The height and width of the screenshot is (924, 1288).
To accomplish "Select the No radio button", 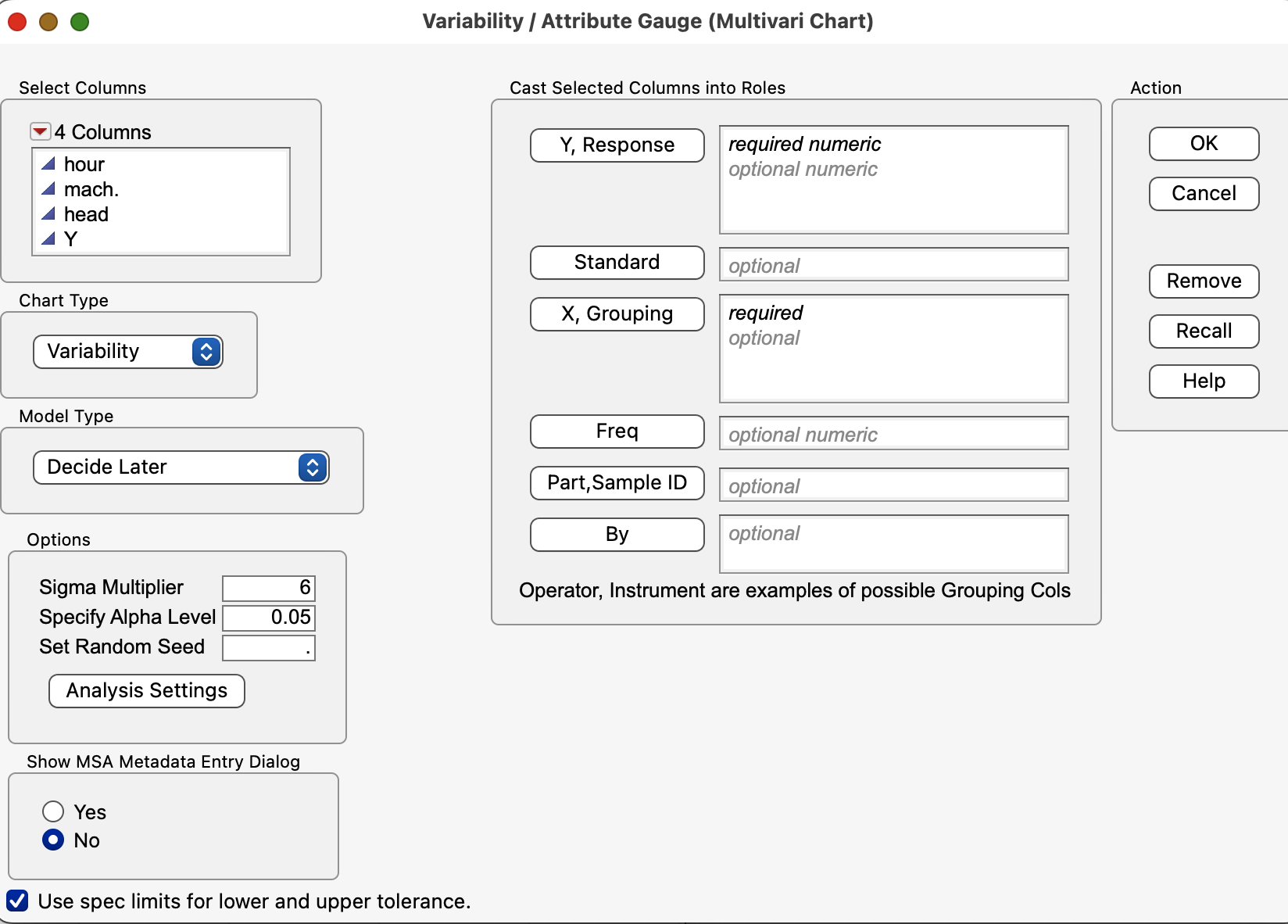I will [53, 840].
